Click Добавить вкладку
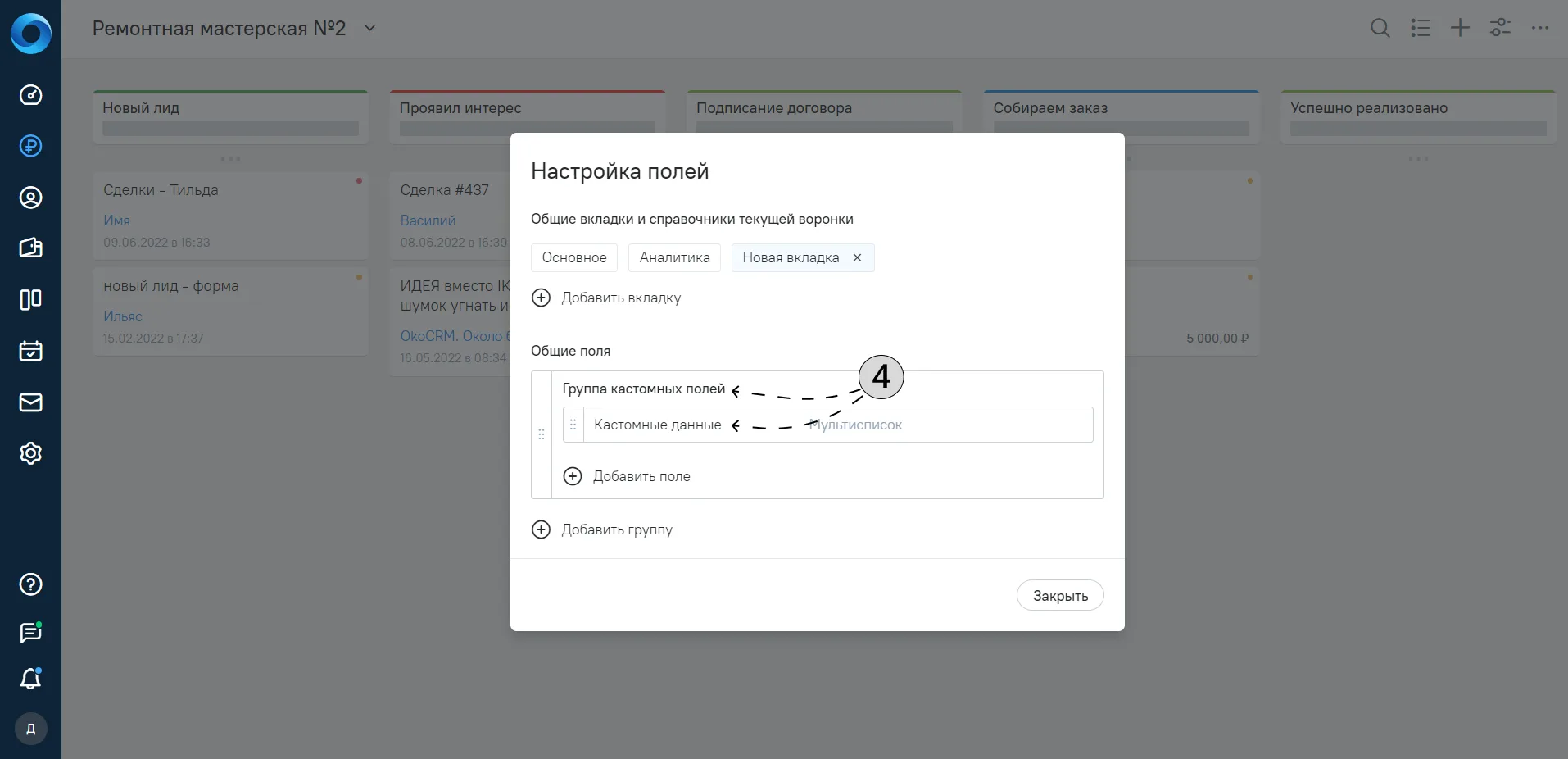Viewport: 1568px width, 759px height. point(606,298)
